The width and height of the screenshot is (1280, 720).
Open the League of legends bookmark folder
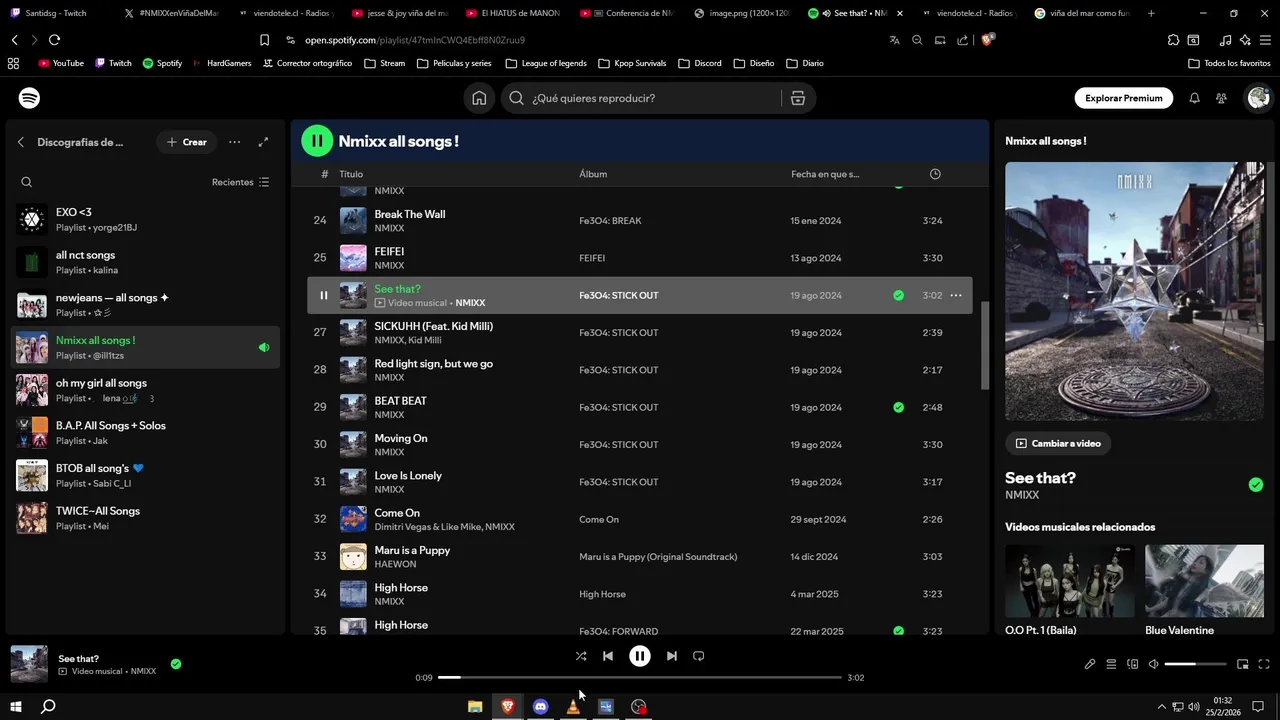tap(546, 63)
